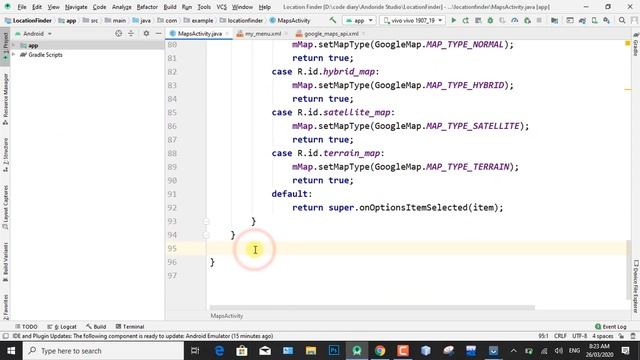The image size is (640, 360).
Task: Click the editor horizontal scrollbar
Action: point(372,307)
